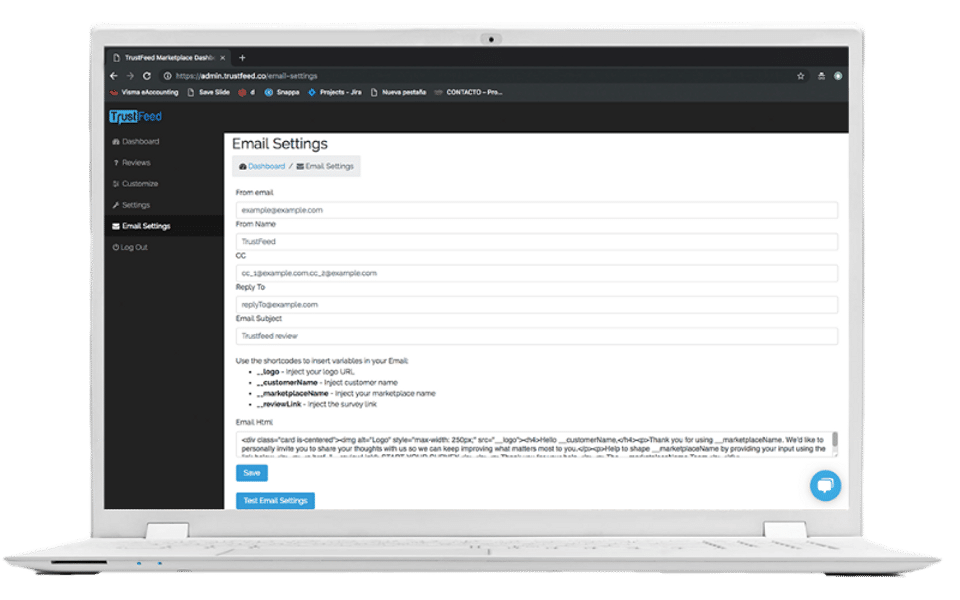Click the __marketplaceName shortcode text
Screen dimensions: 960x600
[x=293, y=394]
